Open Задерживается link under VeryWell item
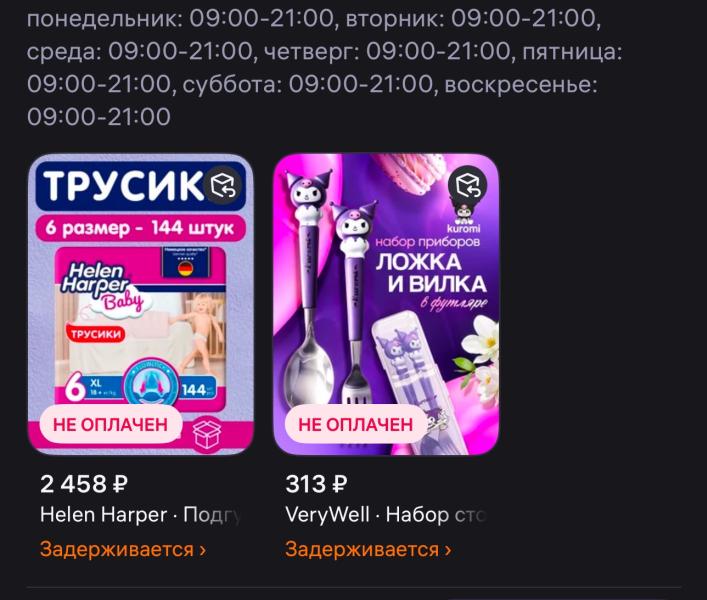The height and width of the screenshot is (600, 707). tap(368, 550)
